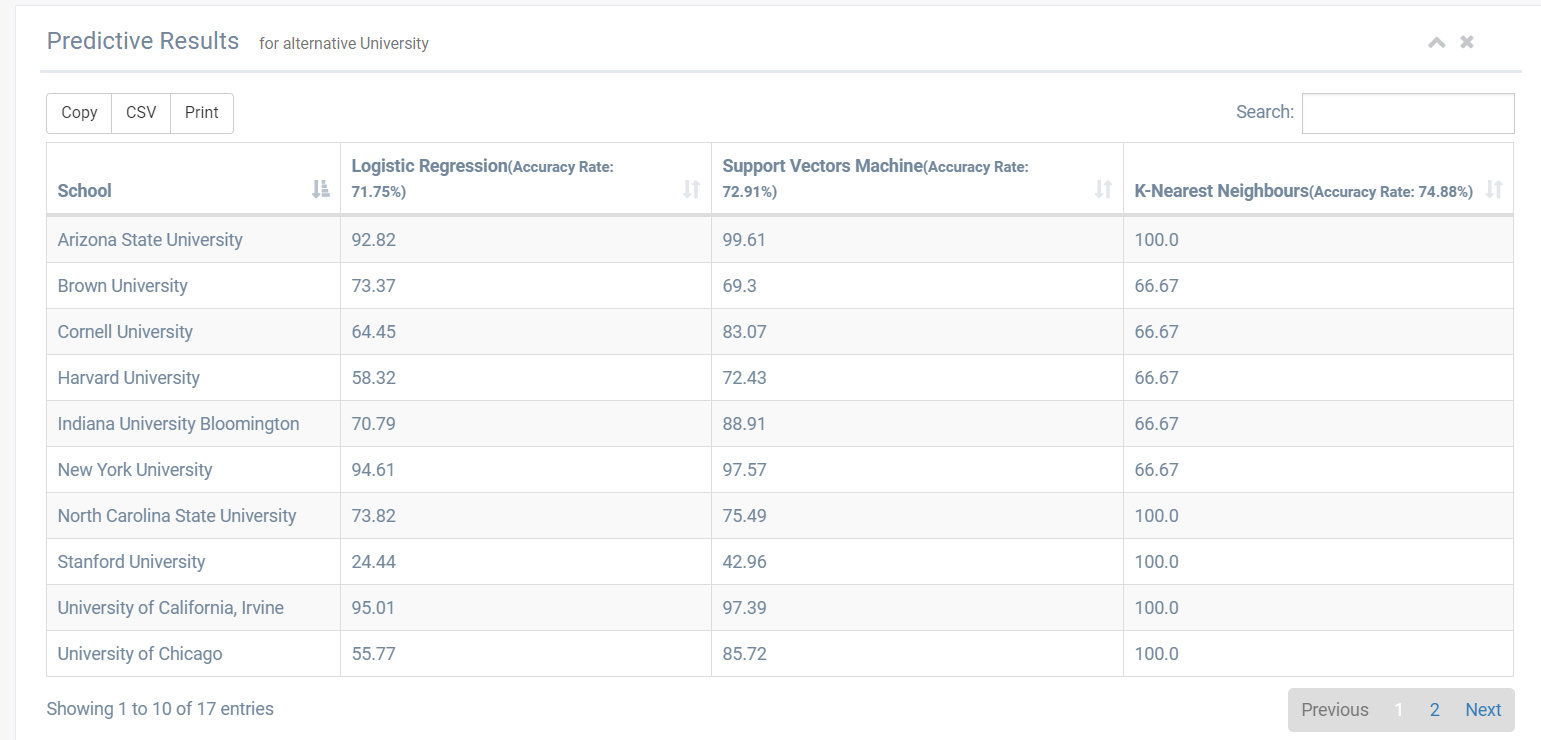Screen dimensions: 1541x740
Task: Select the Brown University cell
Action: [193, 286]
